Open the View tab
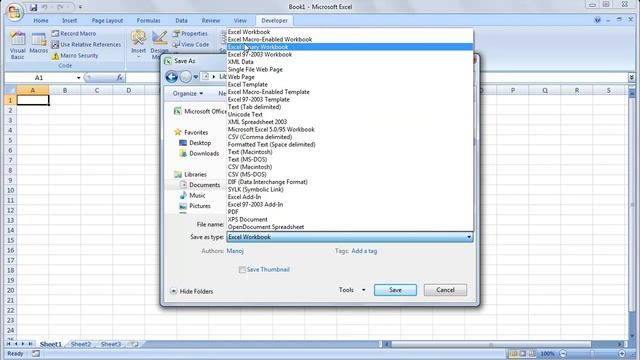 tap(240, 20)
